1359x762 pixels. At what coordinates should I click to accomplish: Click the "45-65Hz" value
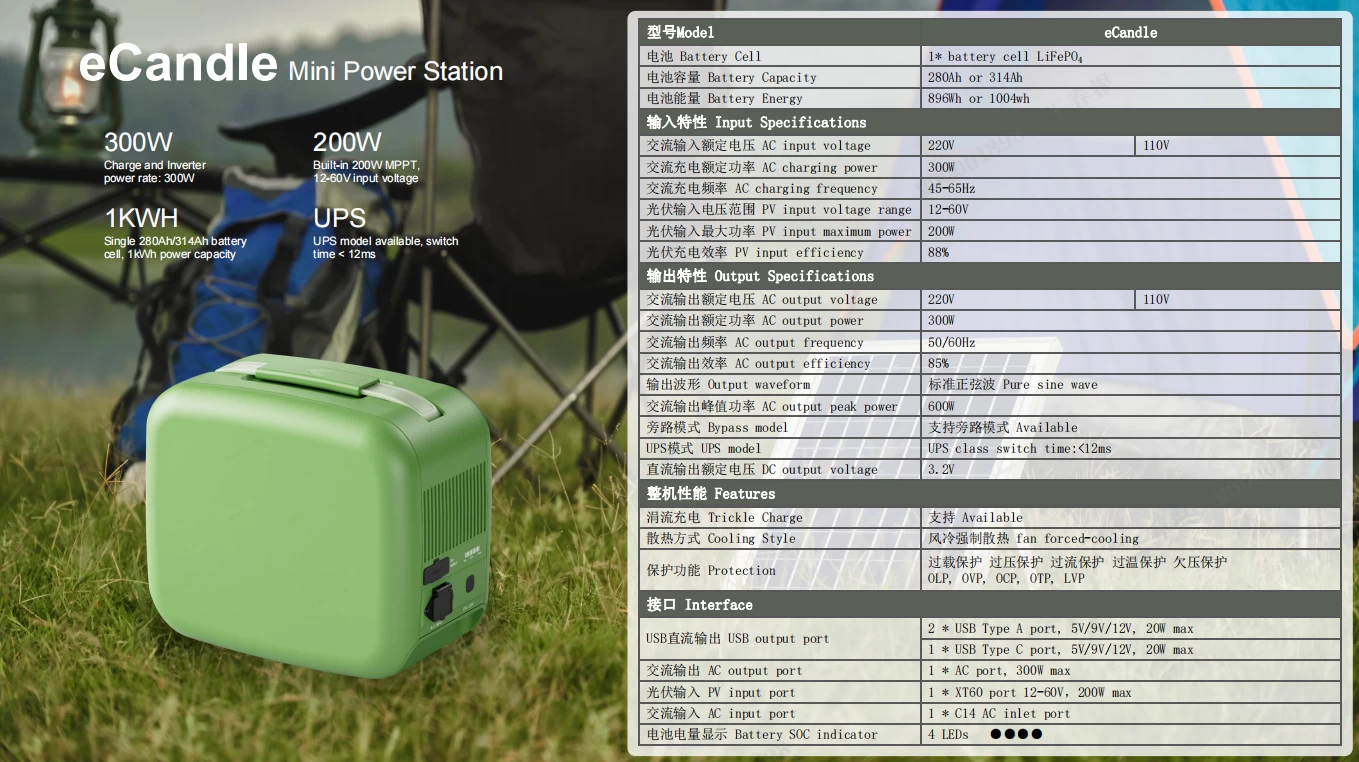click(951, 188)
